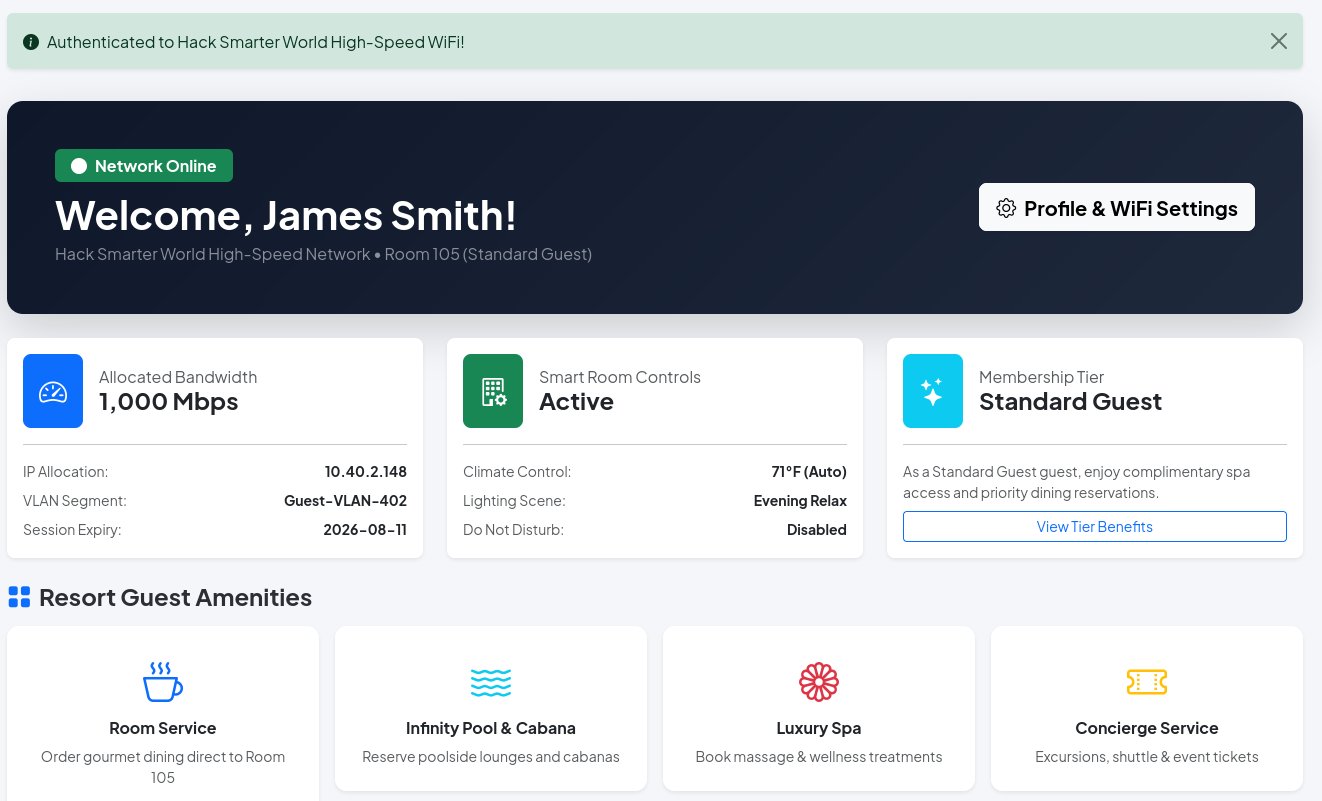Click the info icon in the alert banner

[x=31, y=42]
